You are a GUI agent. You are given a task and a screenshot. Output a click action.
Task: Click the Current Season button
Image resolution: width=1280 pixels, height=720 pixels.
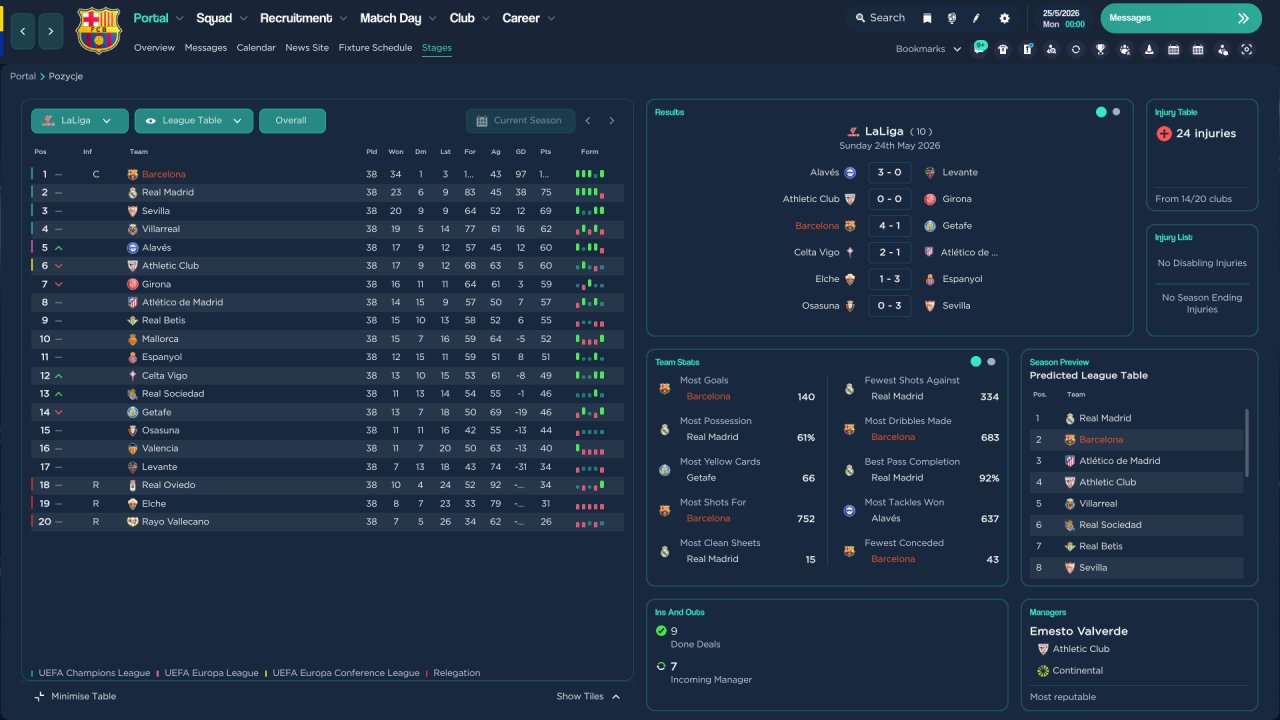[x=520, y=121]
